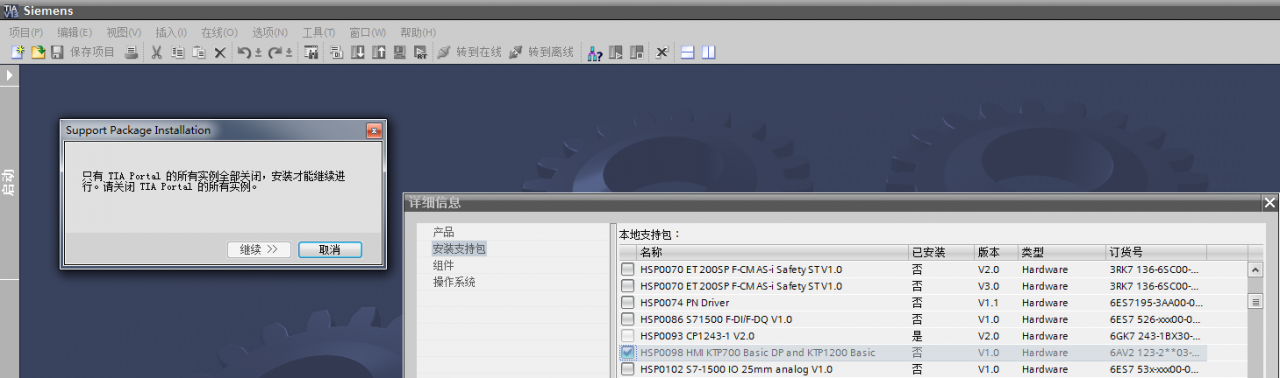1280x378 pixels.
Task: Click the Open project folder icon
Action: tap(38, 52)
